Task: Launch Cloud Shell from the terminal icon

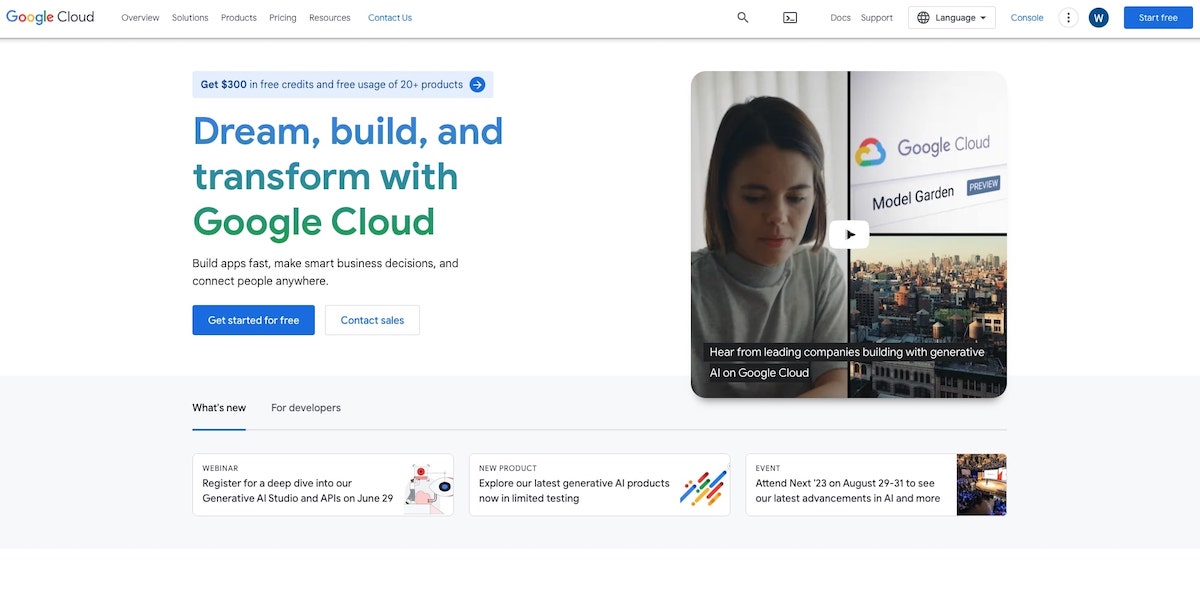Action: [x=790, y=17]
